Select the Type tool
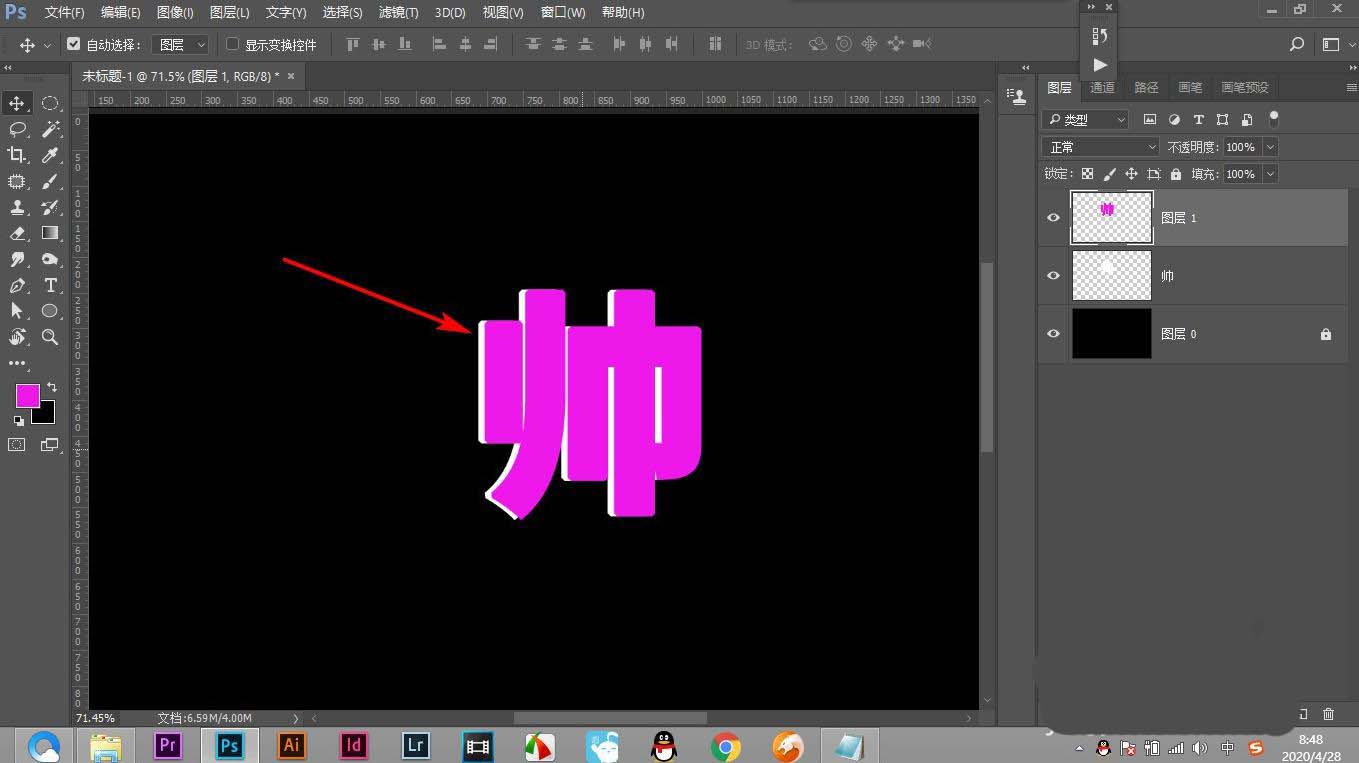Screen dimensions: 1359x763 [50, 285]
